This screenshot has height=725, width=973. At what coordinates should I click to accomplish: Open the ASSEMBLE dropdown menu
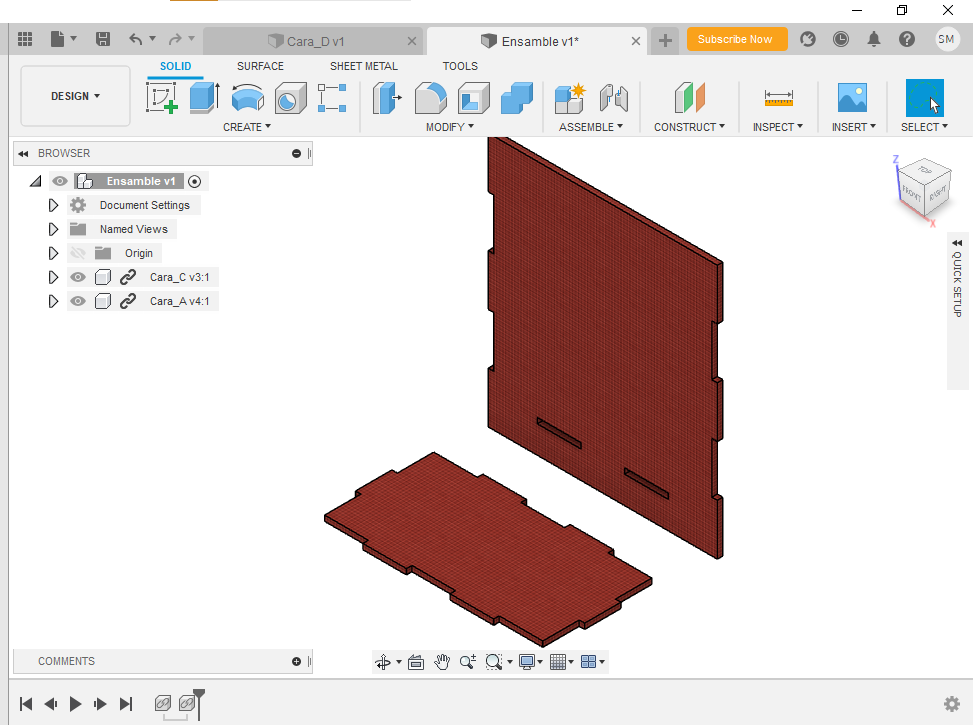click(591, 127)
